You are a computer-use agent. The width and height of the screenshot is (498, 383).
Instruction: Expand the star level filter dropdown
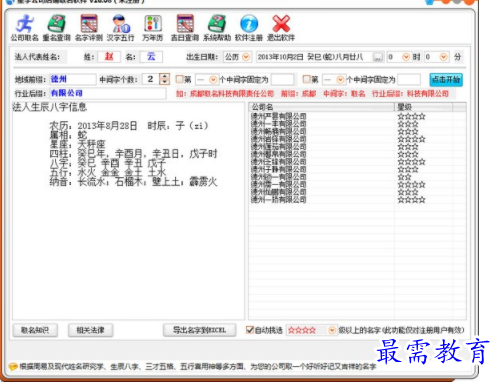tap(332, 330)
